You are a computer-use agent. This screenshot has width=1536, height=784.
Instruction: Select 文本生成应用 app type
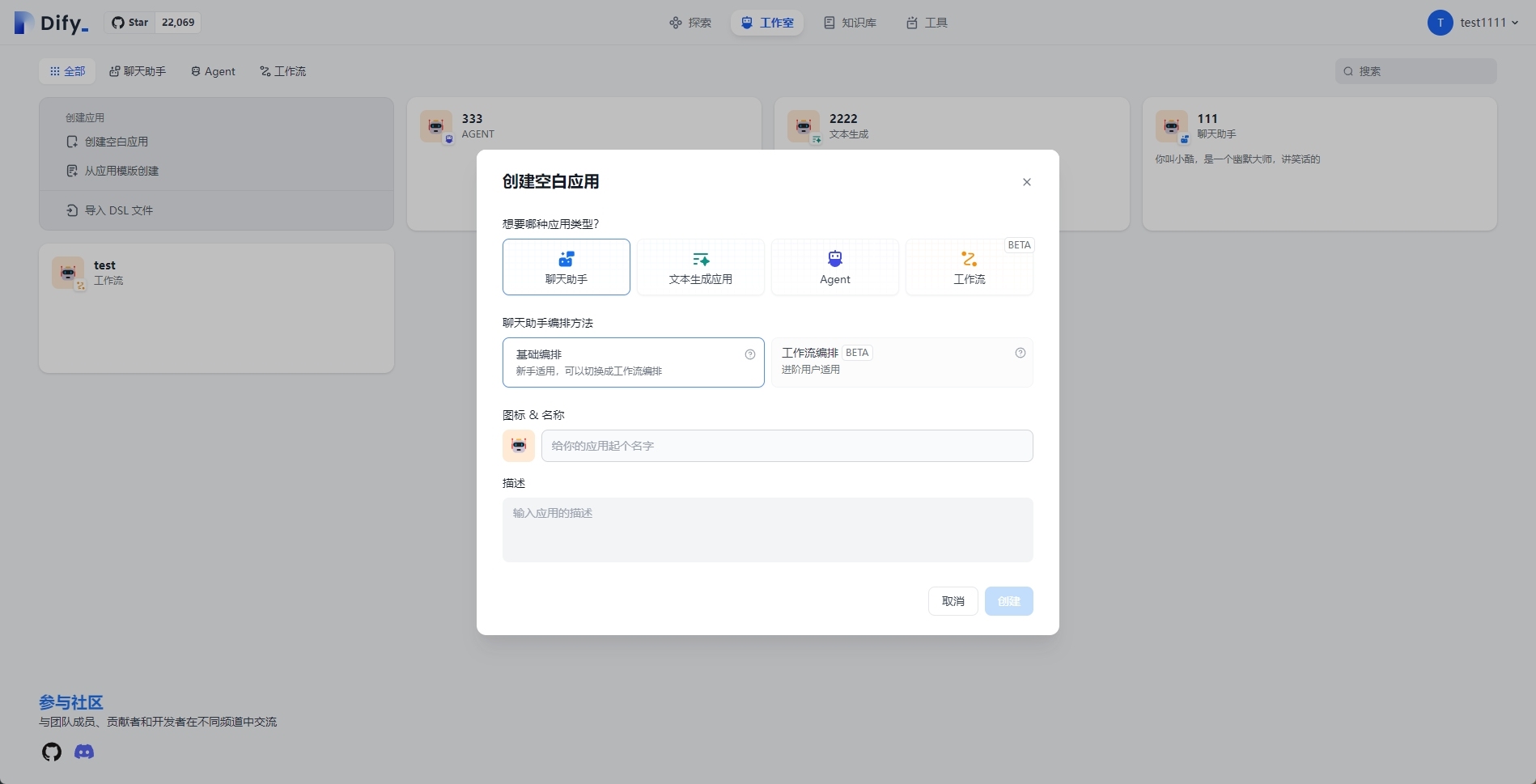click(701, 267)
